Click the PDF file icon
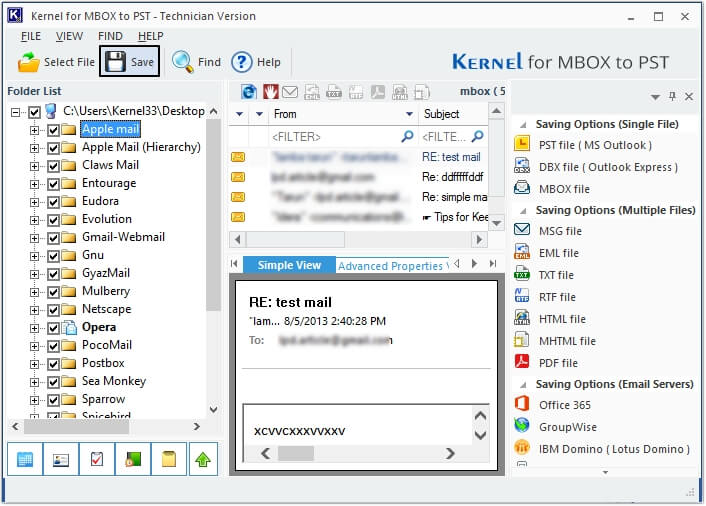706x506 pixels. (x=522, y=361)
